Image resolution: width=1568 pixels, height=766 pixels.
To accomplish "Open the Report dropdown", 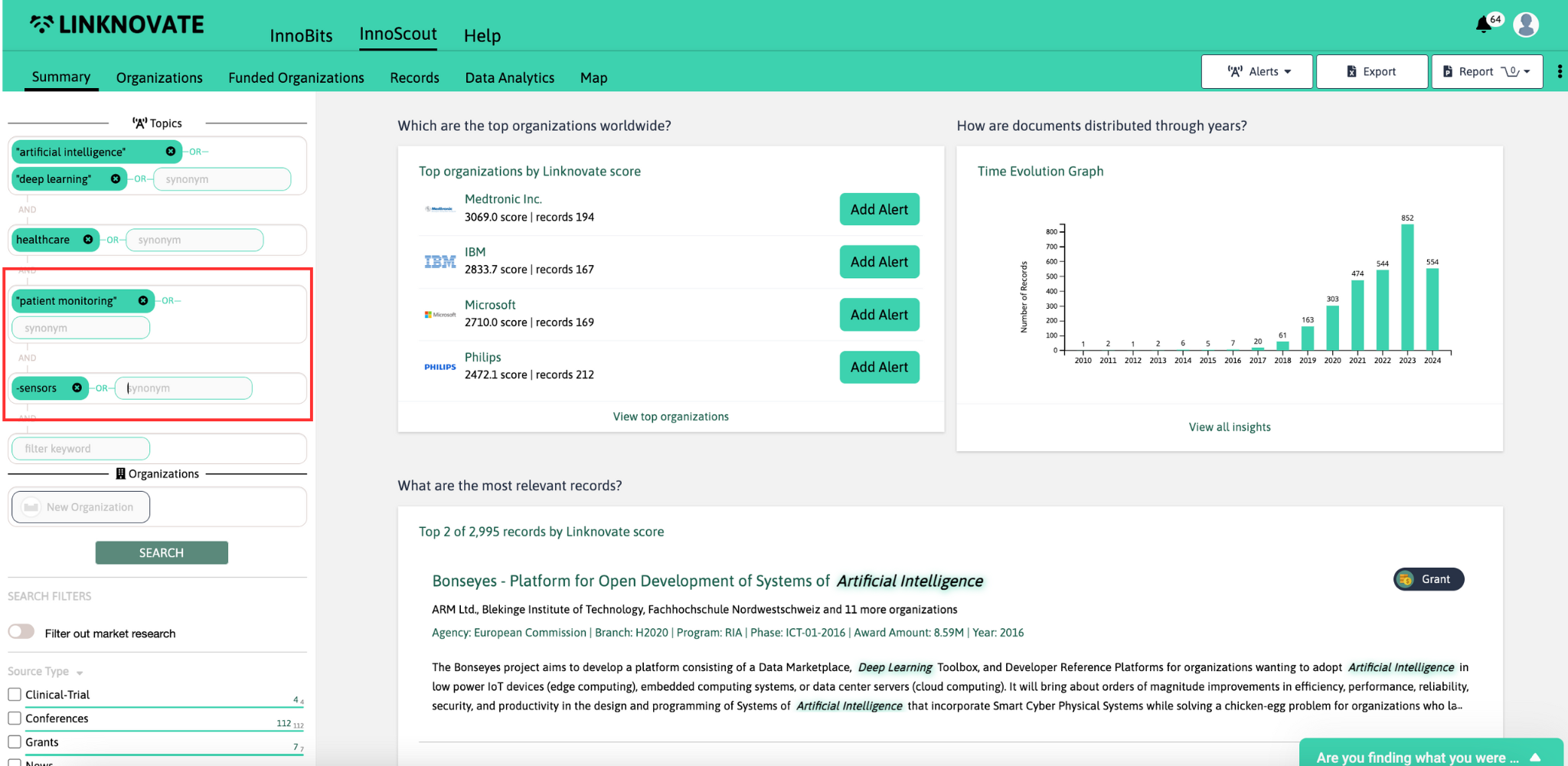I will (1487, 71).
